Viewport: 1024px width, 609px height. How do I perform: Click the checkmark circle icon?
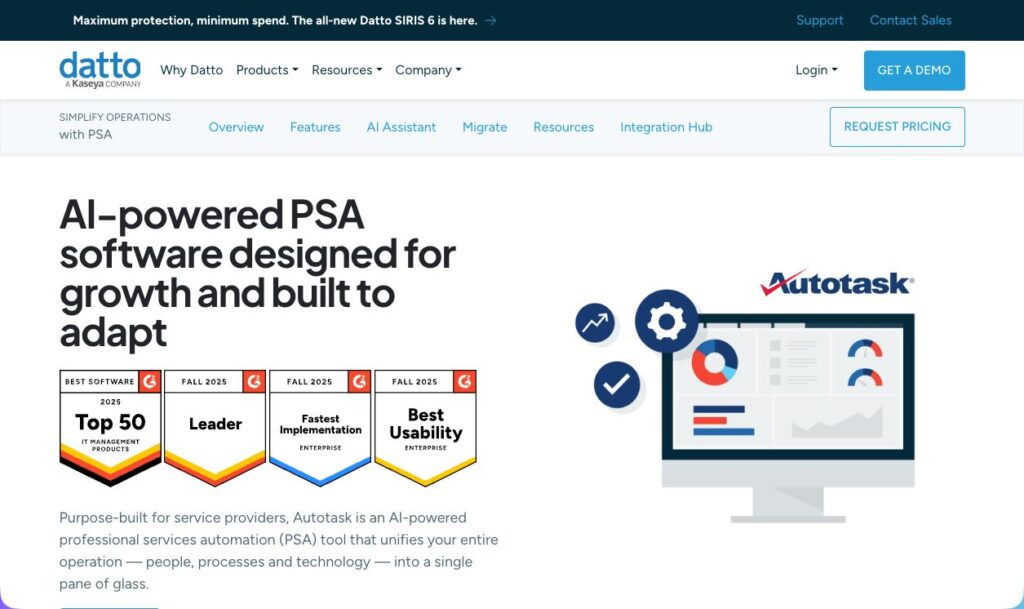616,384
